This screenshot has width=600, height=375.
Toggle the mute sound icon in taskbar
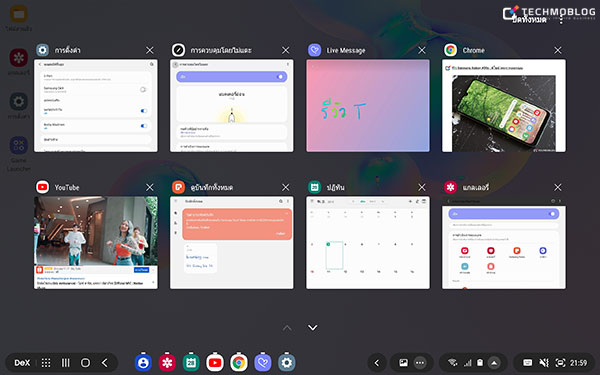point(544,363)
